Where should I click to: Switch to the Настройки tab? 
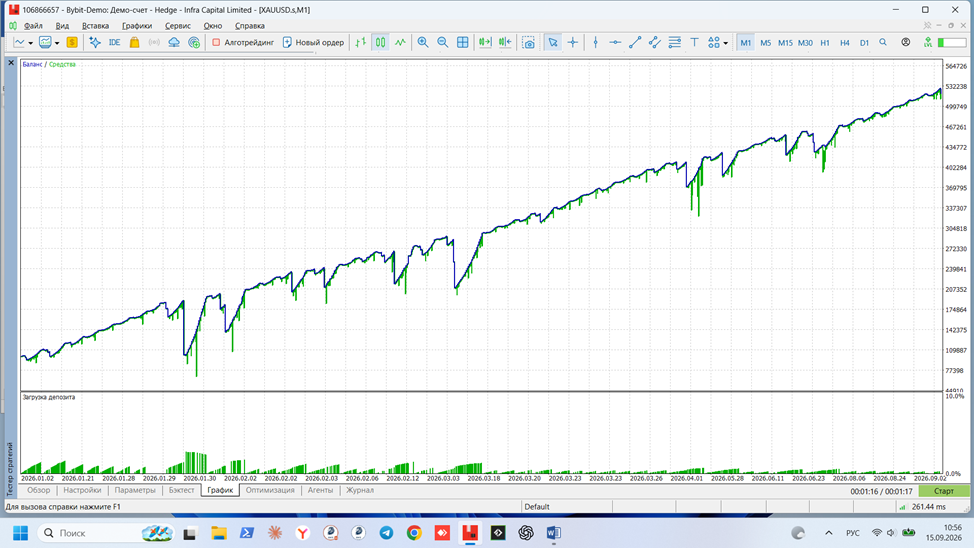pos(82,490)
